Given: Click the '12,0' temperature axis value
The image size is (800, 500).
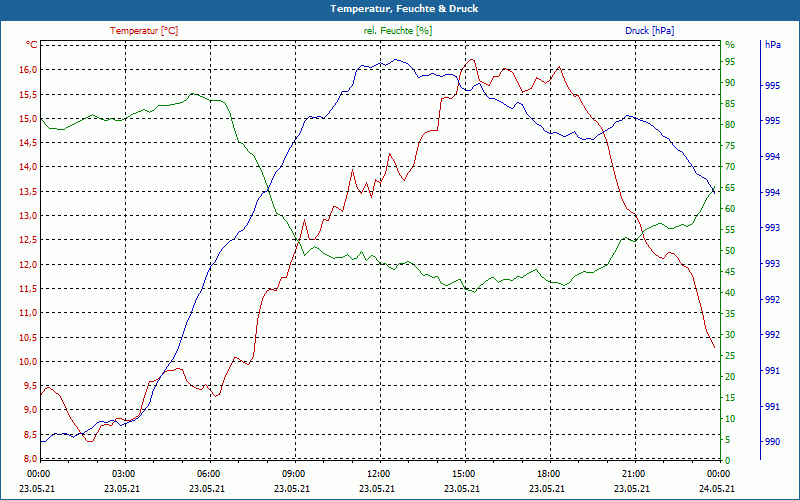Looking at the screenshot, I should (28, 265).
